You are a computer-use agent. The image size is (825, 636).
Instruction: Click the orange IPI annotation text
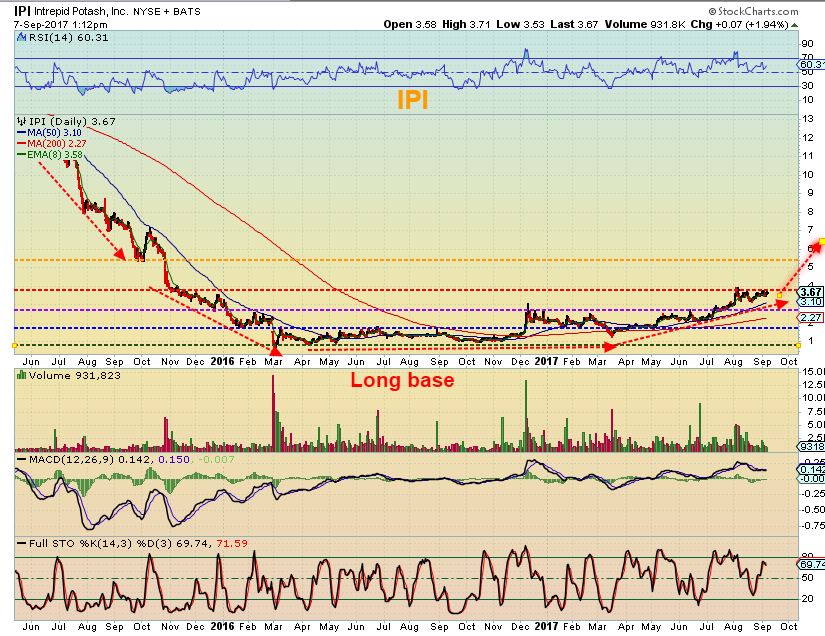(412, 99)
